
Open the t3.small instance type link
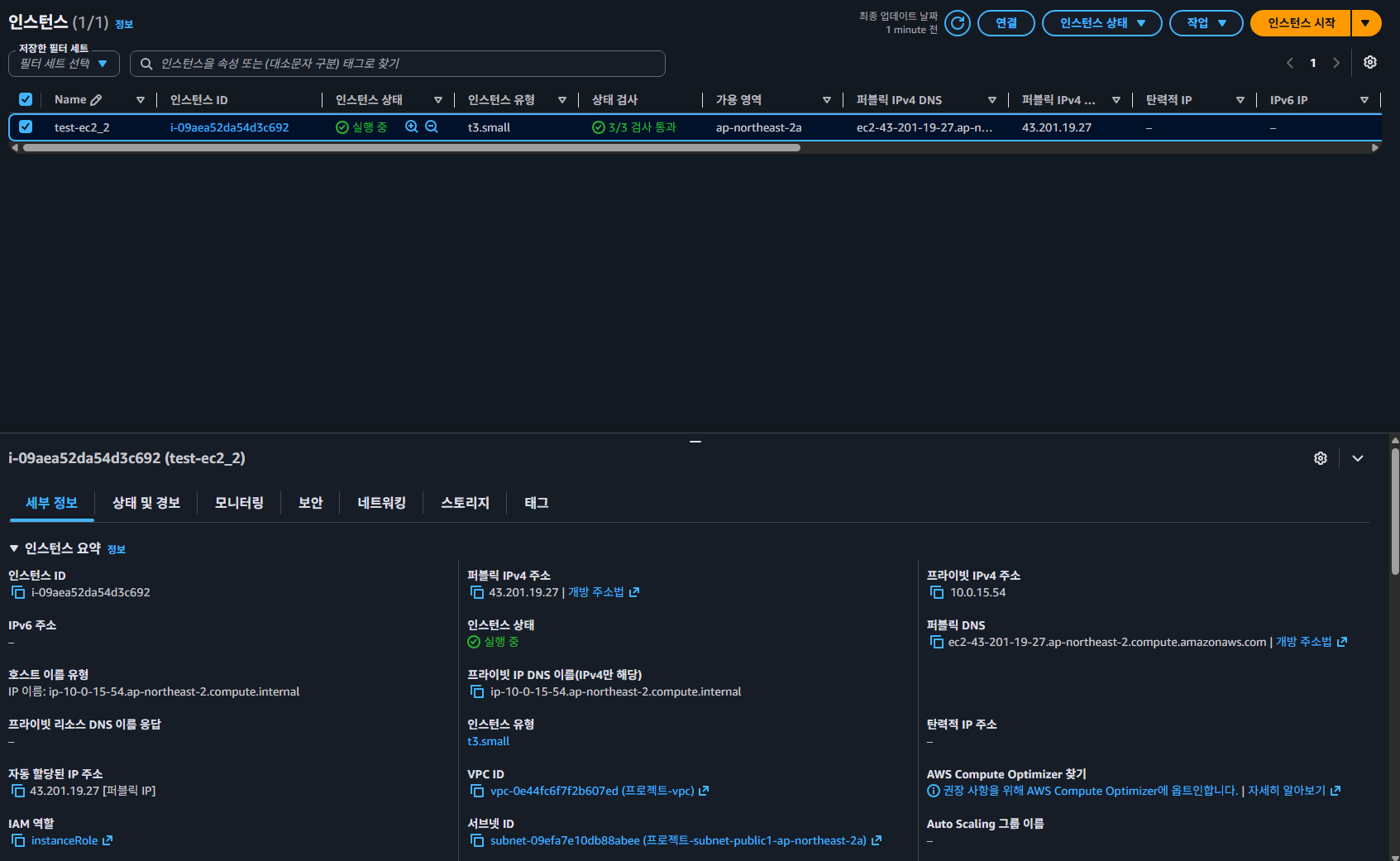488,741
